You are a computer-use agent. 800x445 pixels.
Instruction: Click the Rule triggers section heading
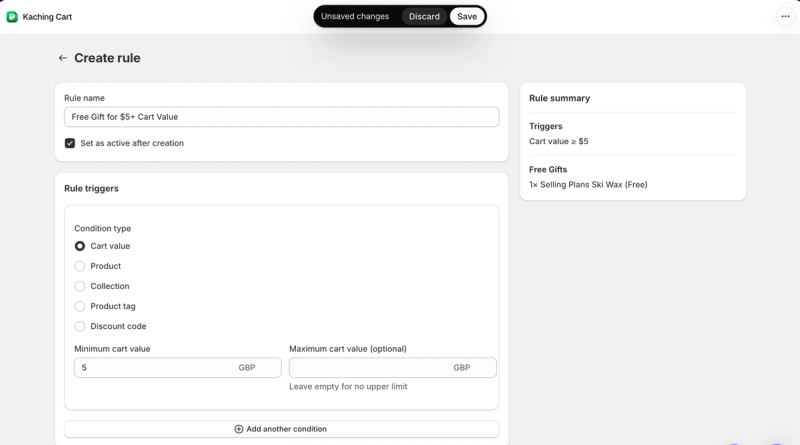coord(91,188)
